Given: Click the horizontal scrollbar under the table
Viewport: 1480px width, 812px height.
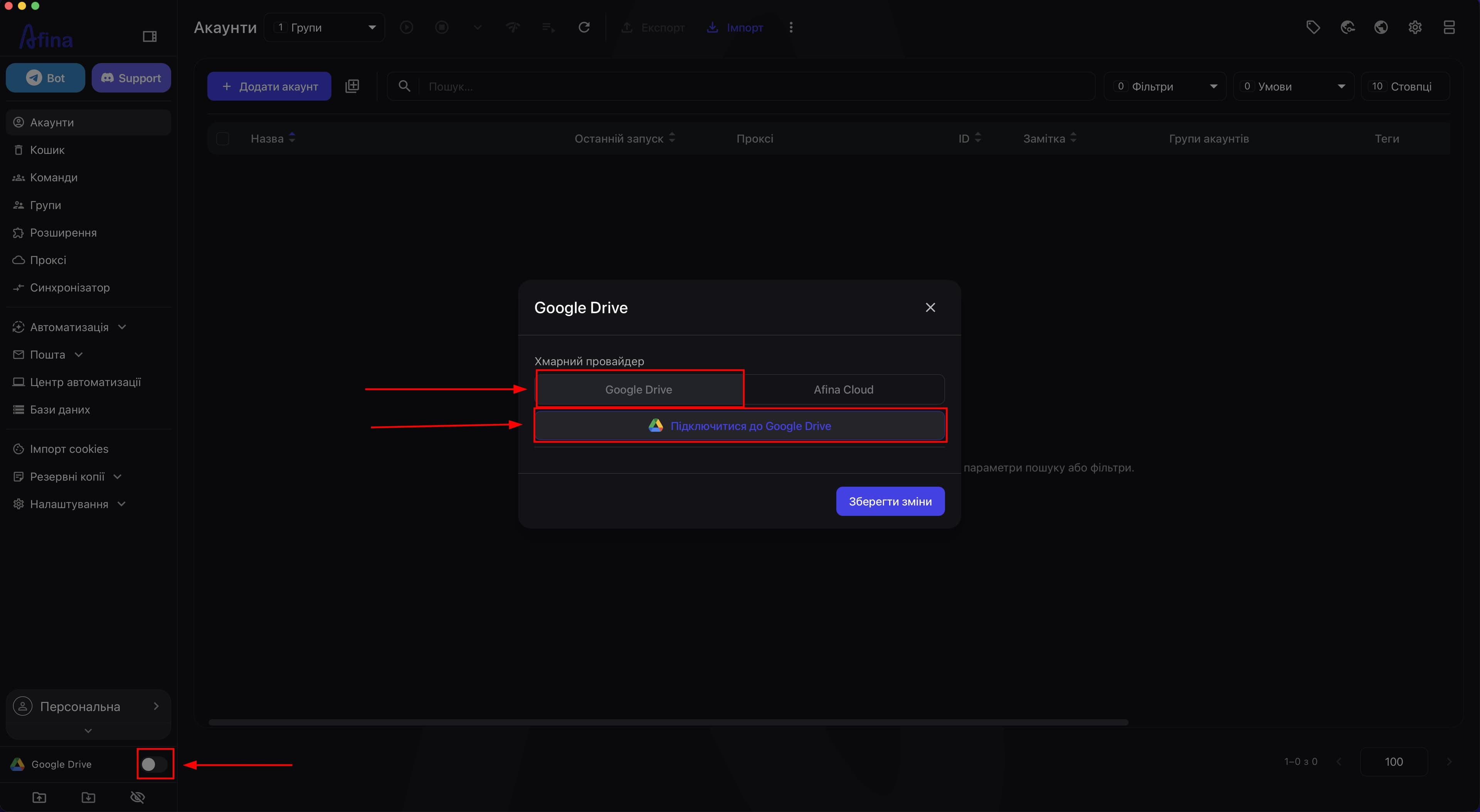Looking at the screenshot, I should click(668, 722).
